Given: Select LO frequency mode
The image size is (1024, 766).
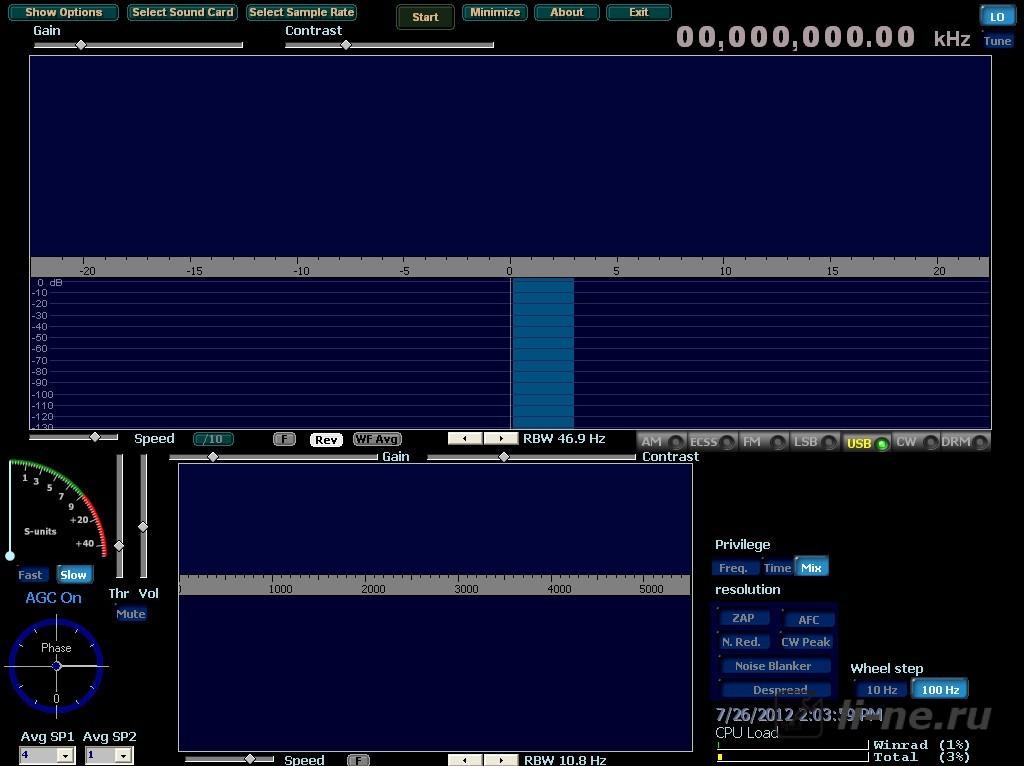Looking at the screenshot, I should point(997,17).
